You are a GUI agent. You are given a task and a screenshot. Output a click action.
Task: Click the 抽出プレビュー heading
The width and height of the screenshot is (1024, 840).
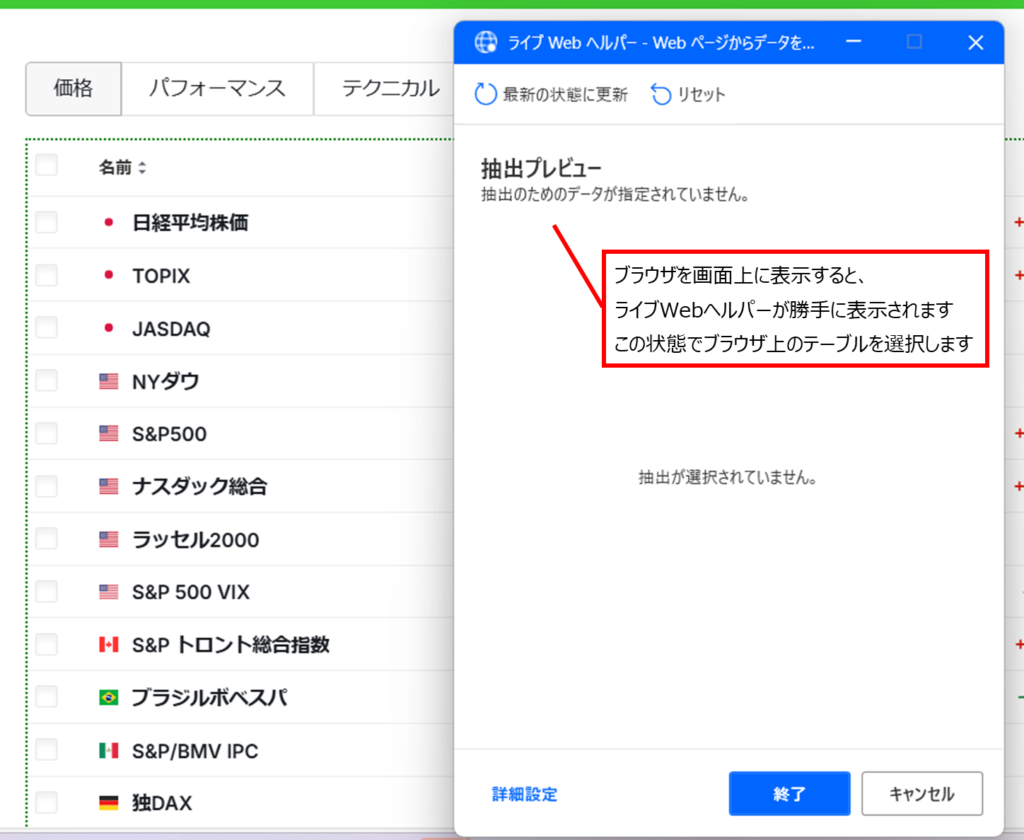click(541, 169)
